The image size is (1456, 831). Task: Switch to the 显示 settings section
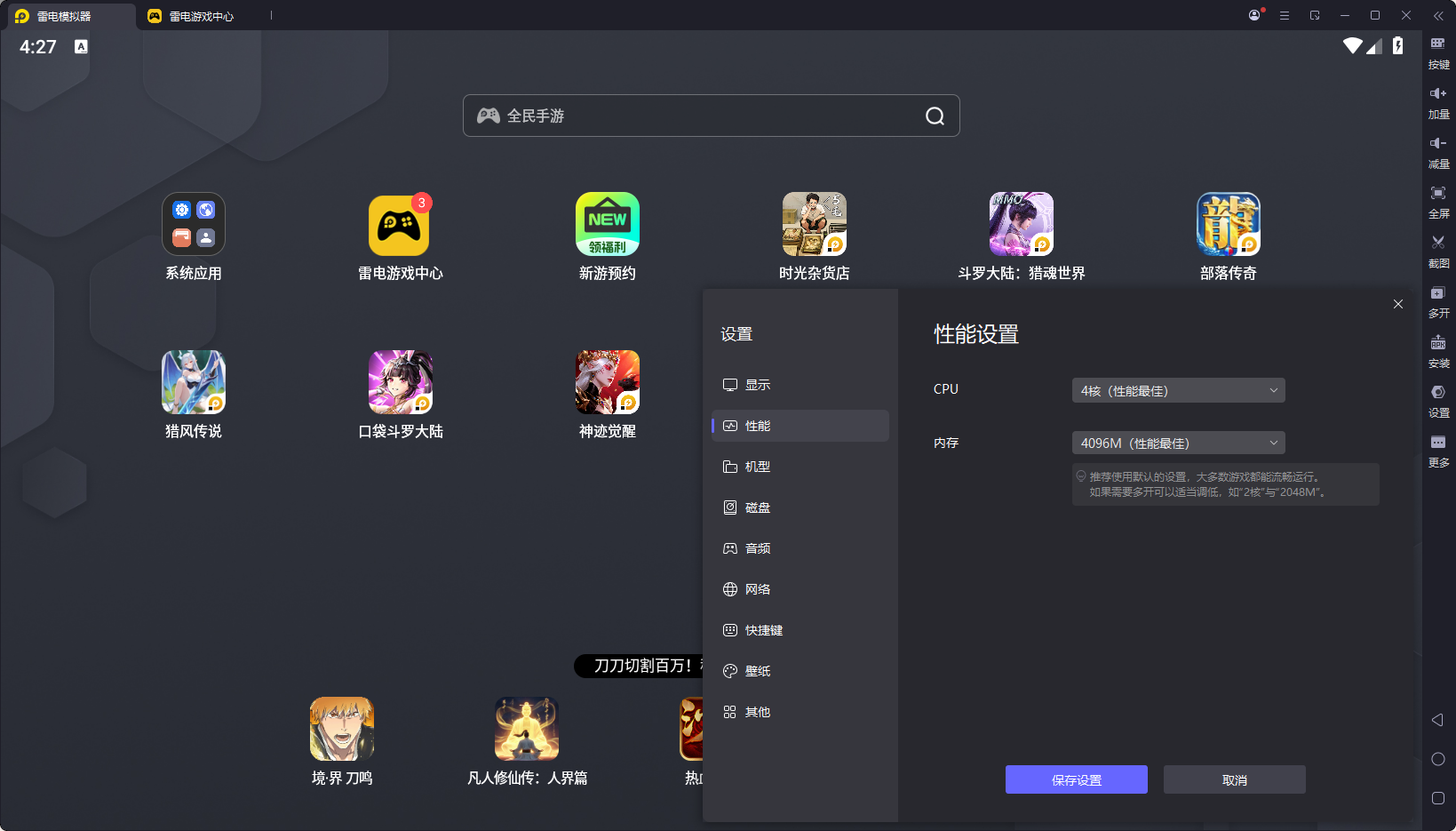click(x=800, y=385)
